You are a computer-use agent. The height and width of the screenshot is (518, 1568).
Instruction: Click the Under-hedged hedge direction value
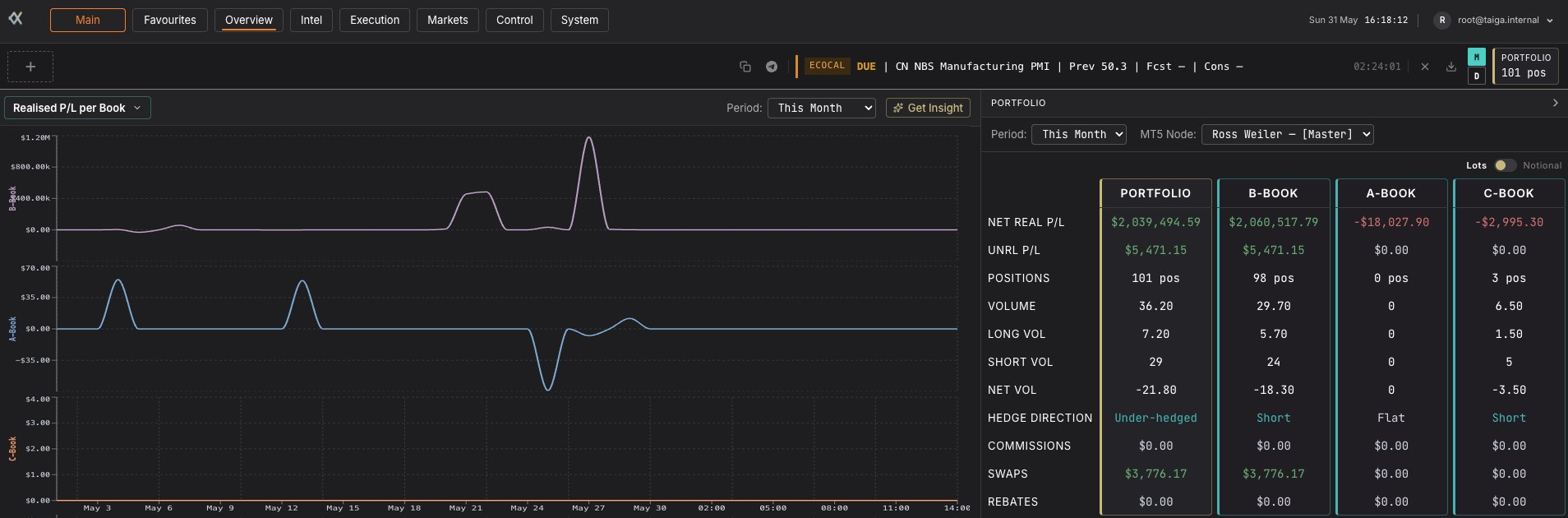point(1155,418)
